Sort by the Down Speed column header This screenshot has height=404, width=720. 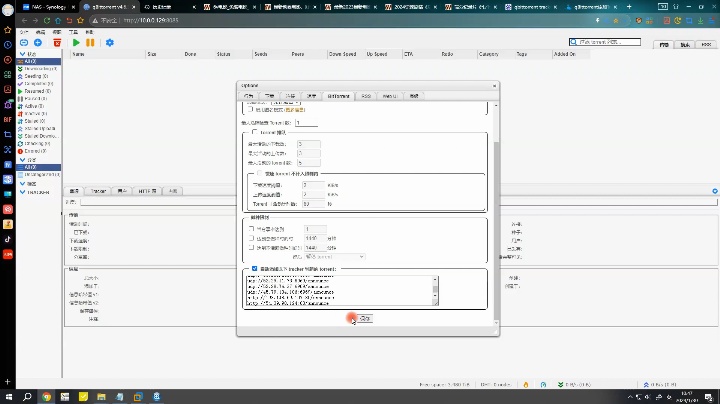343,54
